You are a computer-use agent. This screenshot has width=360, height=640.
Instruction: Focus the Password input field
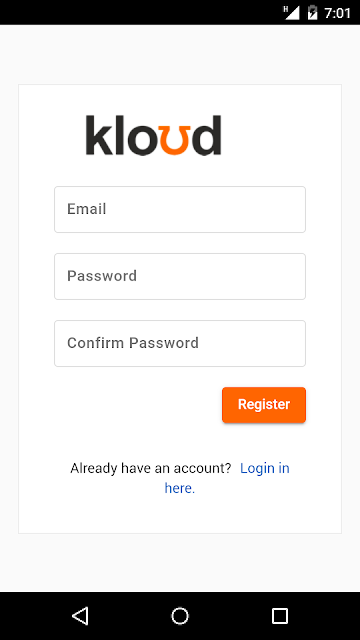pyautogui.click(x=180, y=276)
